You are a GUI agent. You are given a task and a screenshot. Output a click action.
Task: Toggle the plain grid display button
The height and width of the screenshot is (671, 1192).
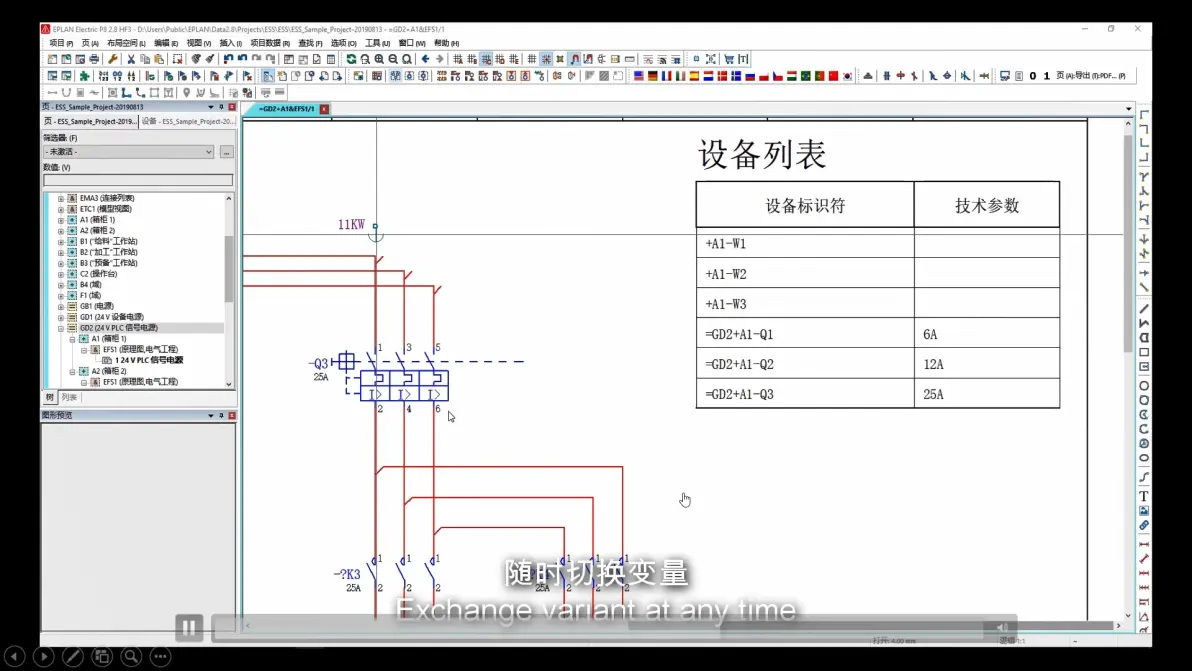click(x=531, y=59)
